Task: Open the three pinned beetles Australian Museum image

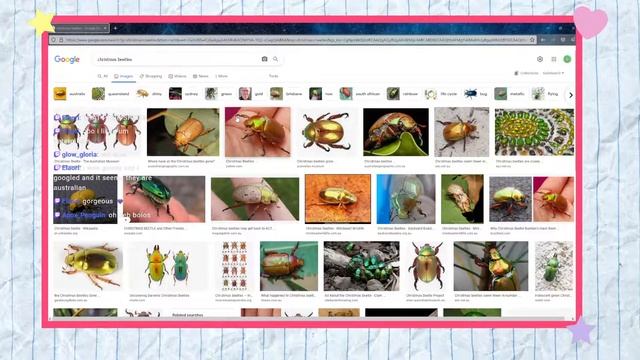Action: pos(97,132)
